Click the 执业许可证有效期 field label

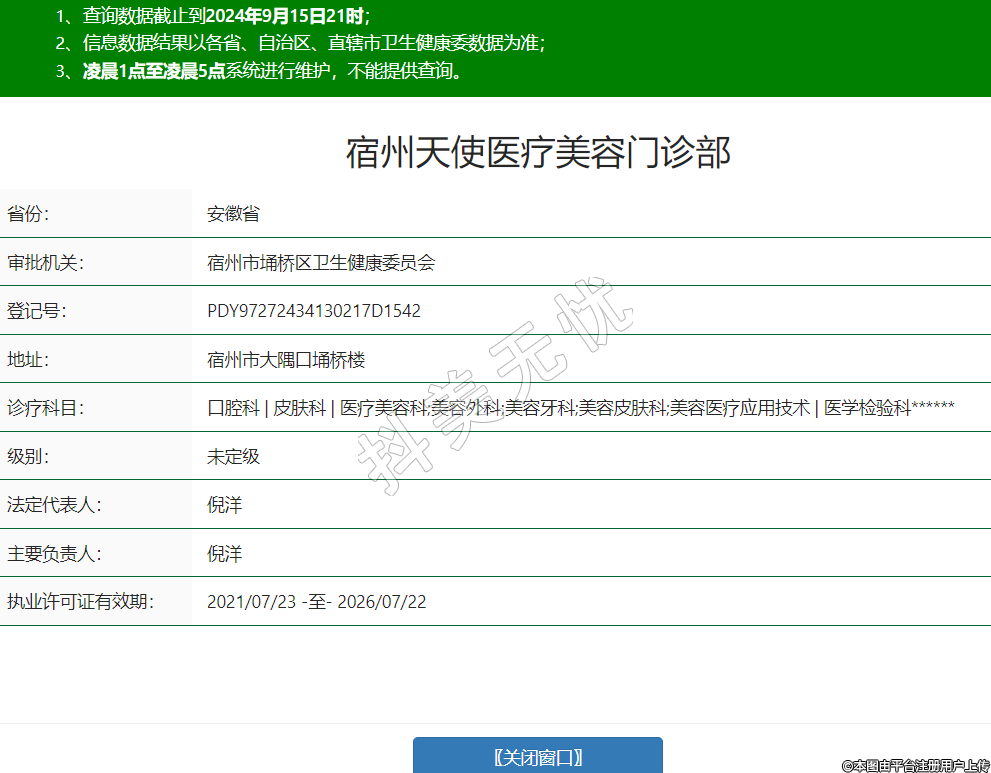pos(80,602)
